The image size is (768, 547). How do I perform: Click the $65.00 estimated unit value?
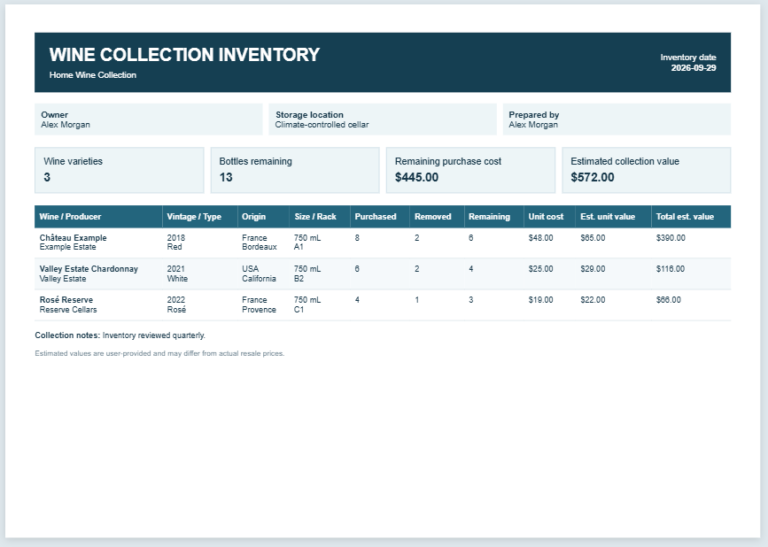click(593, 238)
